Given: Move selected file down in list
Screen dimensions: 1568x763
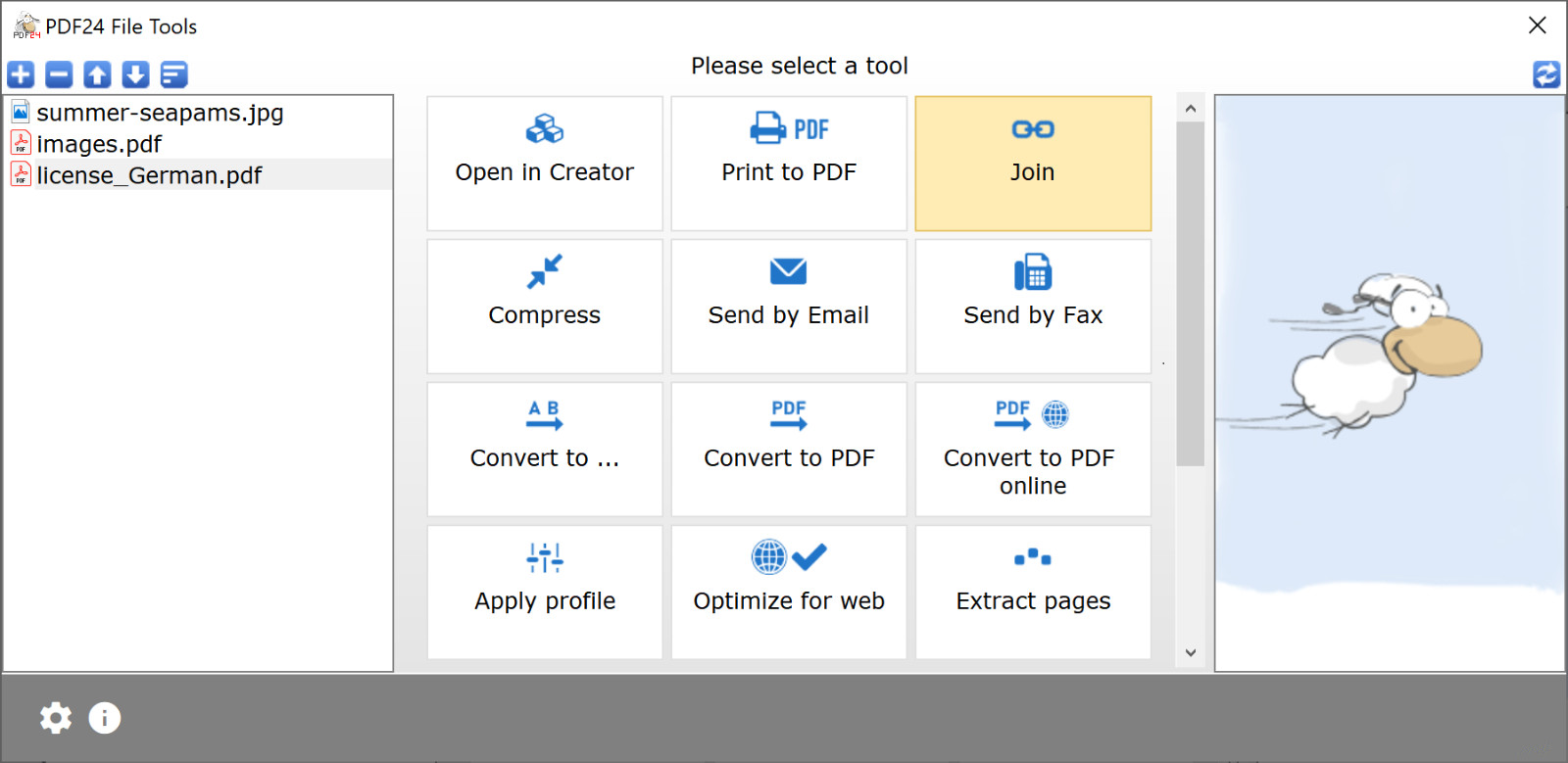Looking at the screenshot, I should [x=135, y=74].
